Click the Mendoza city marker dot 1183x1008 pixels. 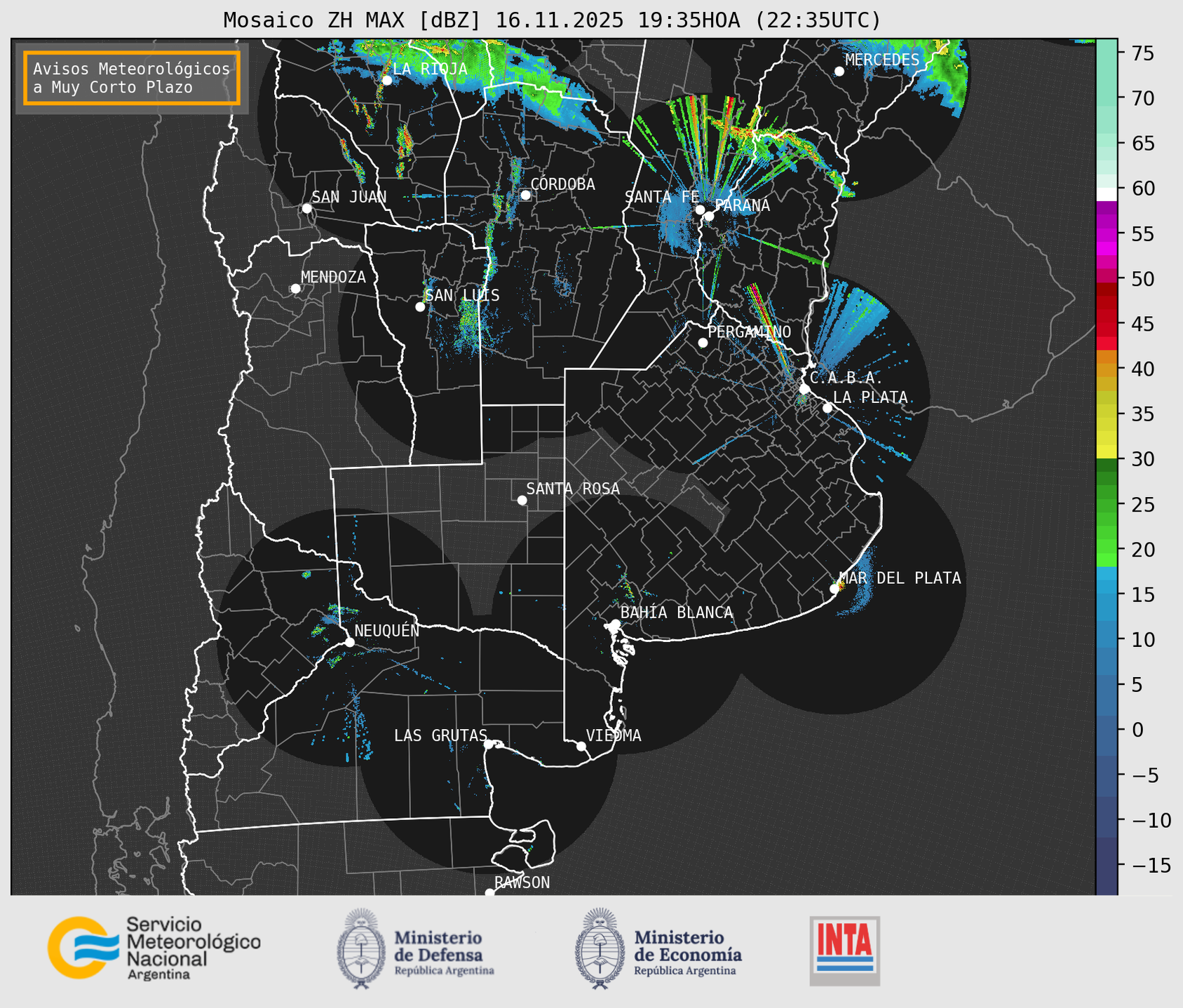pos(295,289)
